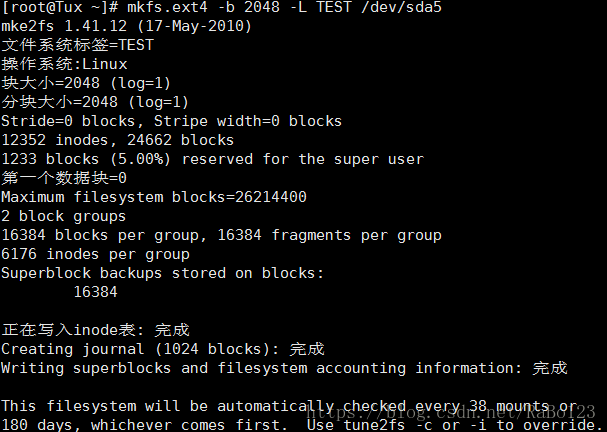Click the Superblock backups stored on blocks line
607x432 pixels.
pyautogui.click(x=163, y=273)
